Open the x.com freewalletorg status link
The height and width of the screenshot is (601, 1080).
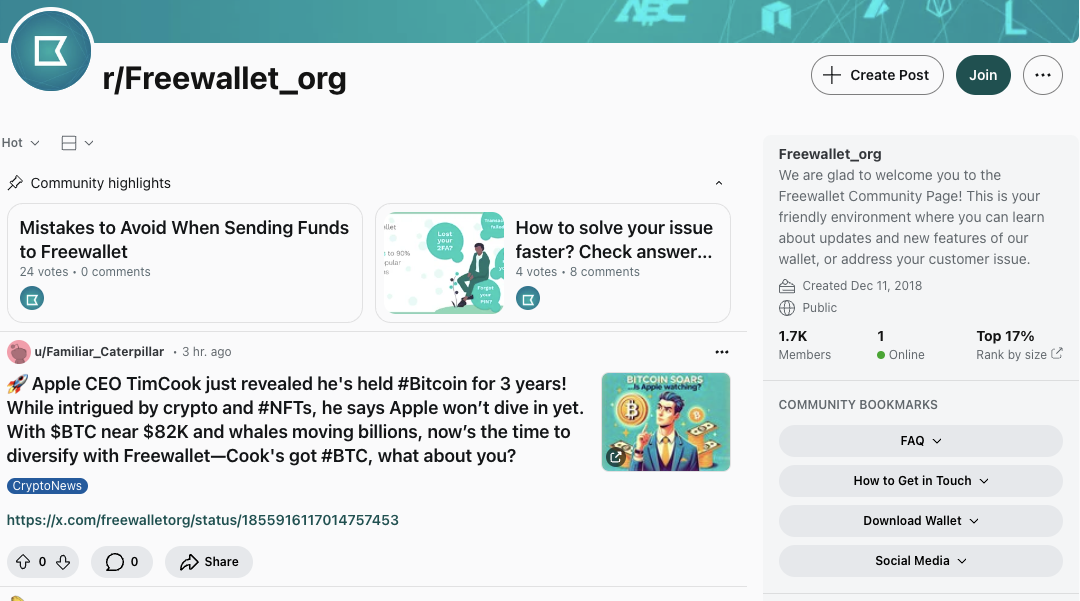tap(203, 520)
